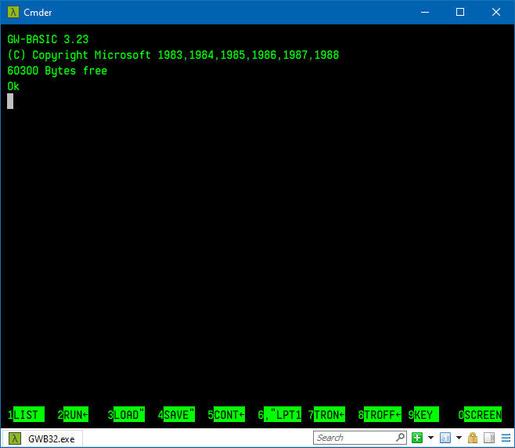Open the hamburger settings menu
Image resolution: width=515 pixels, height=448 pixels.
(x=506, y=438)
